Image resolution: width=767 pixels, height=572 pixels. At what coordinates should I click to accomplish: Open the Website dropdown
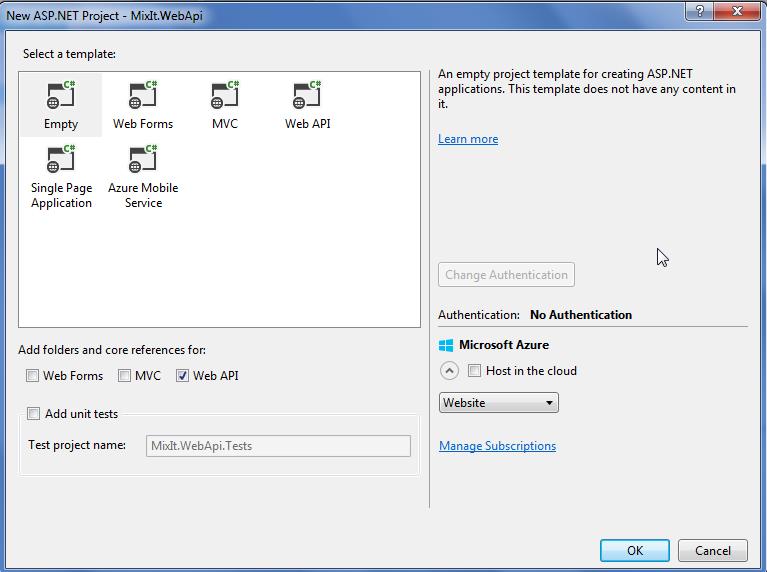pos(498,403)
